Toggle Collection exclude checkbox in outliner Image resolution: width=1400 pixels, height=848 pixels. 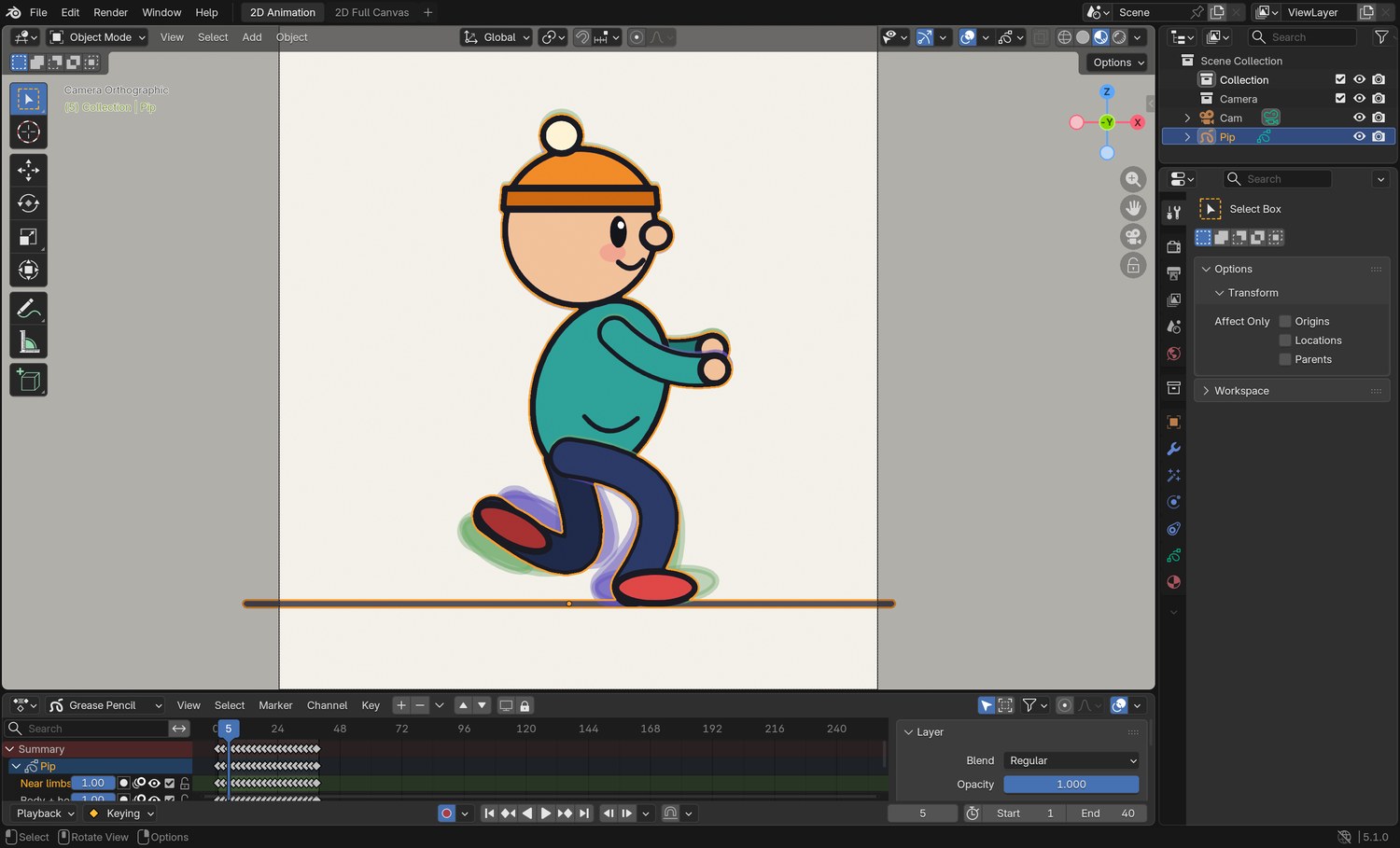coord(1340,79)
